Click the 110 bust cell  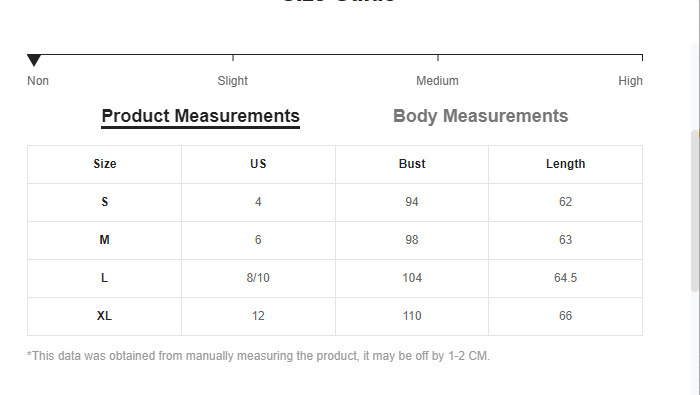tap(412, 316)
